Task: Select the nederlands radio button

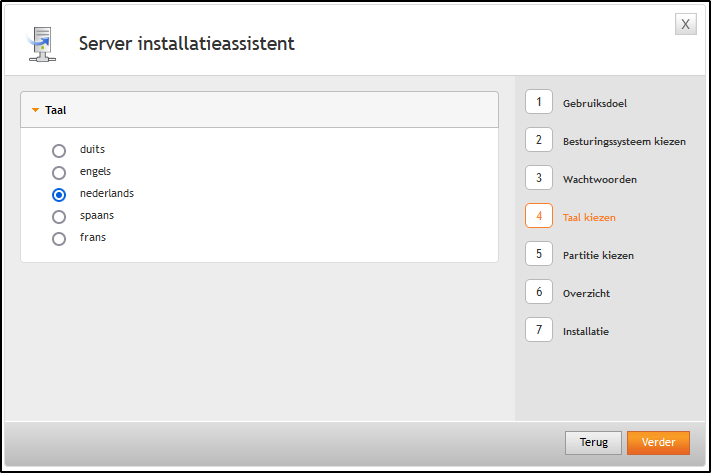Action: pos(59,194)
